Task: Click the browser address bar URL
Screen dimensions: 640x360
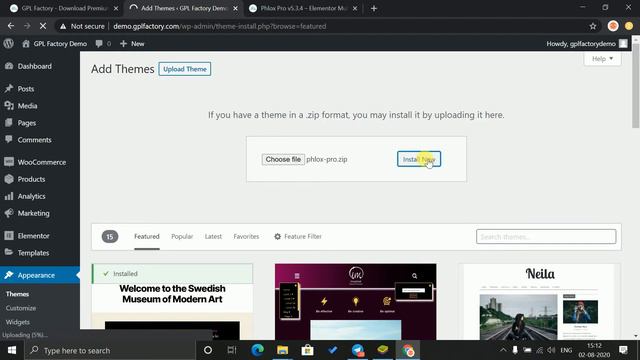Action: (220, 26)
